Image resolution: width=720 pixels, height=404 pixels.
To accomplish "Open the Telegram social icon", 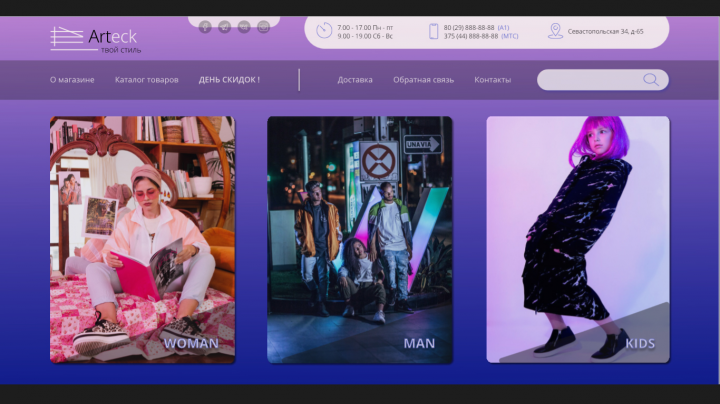I will click(225, 27).
